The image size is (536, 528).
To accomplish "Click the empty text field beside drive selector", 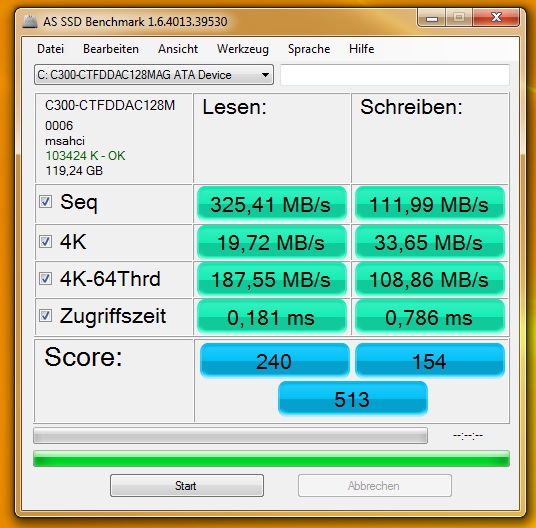I will pyautogui.click(x=395, y=75).
